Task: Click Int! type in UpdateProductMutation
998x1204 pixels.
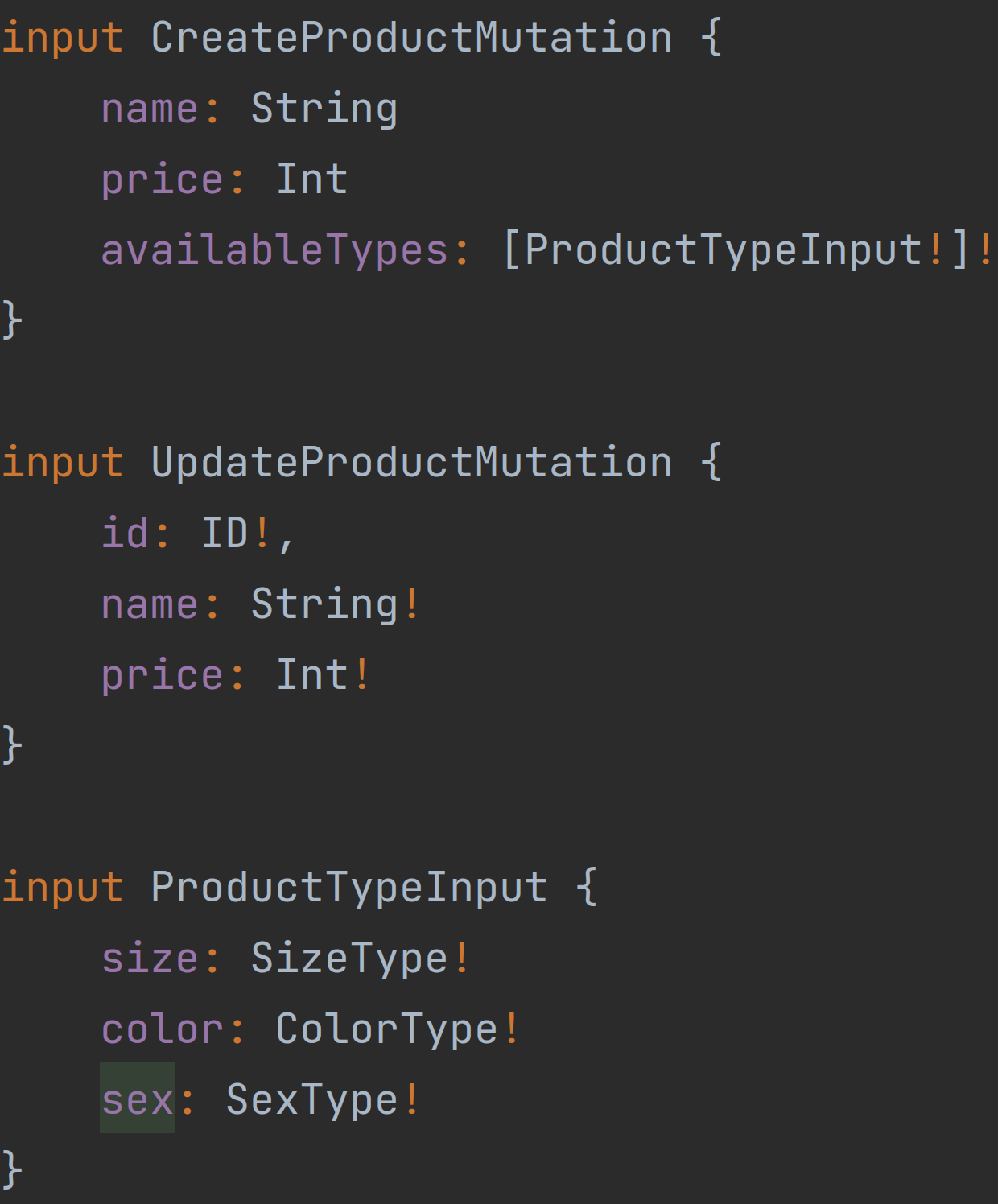Action: (323, 675)
